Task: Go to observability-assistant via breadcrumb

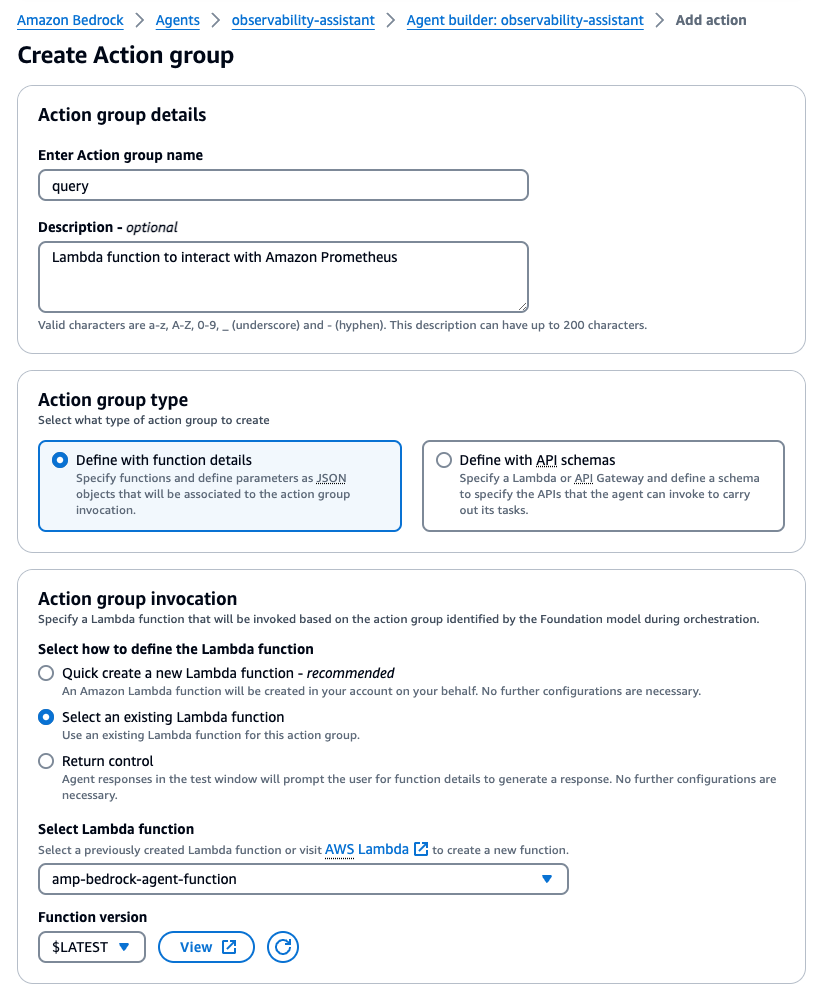Action: [302, 20]
